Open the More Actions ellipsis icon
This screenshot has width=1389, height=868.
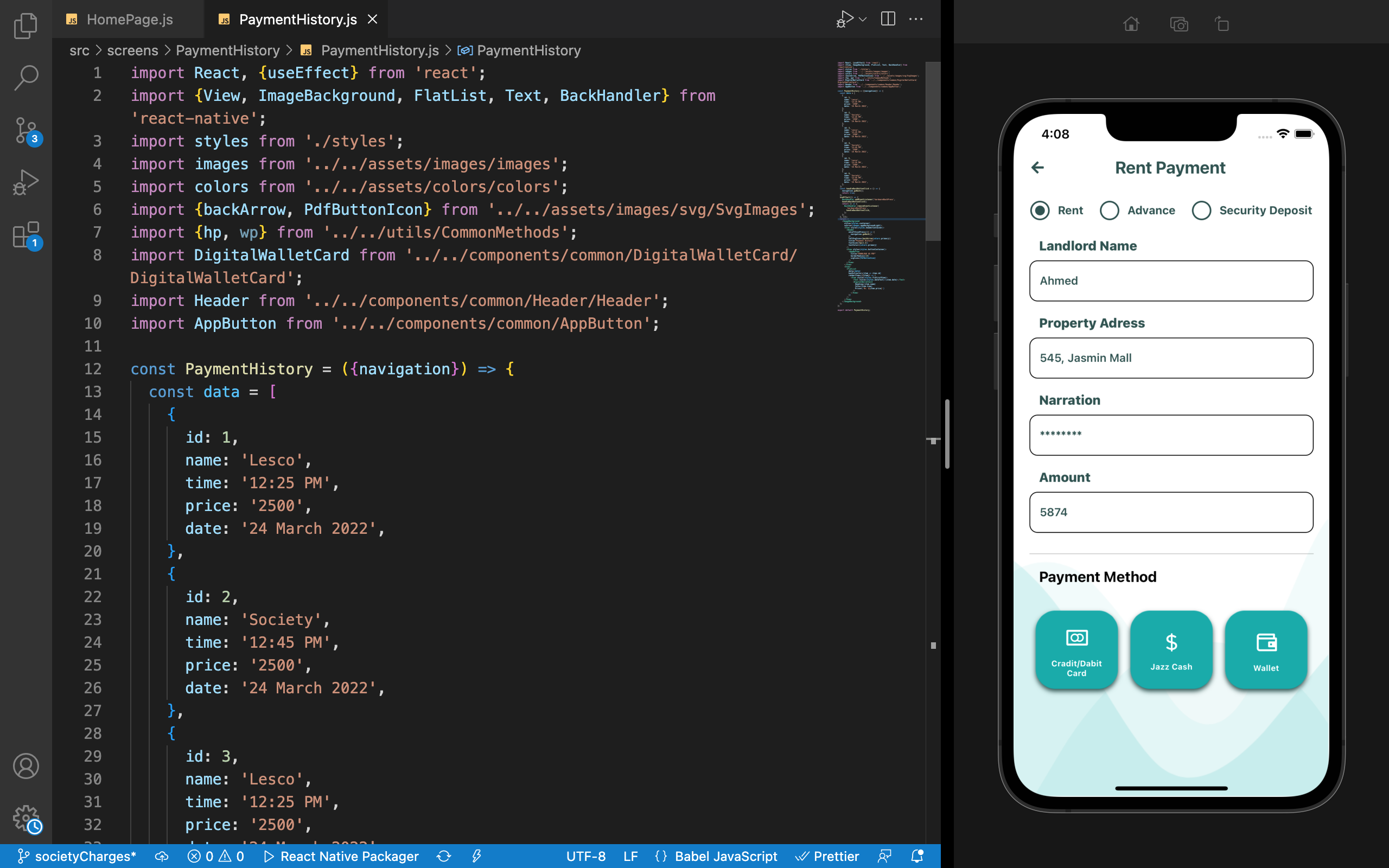(915, 19)
